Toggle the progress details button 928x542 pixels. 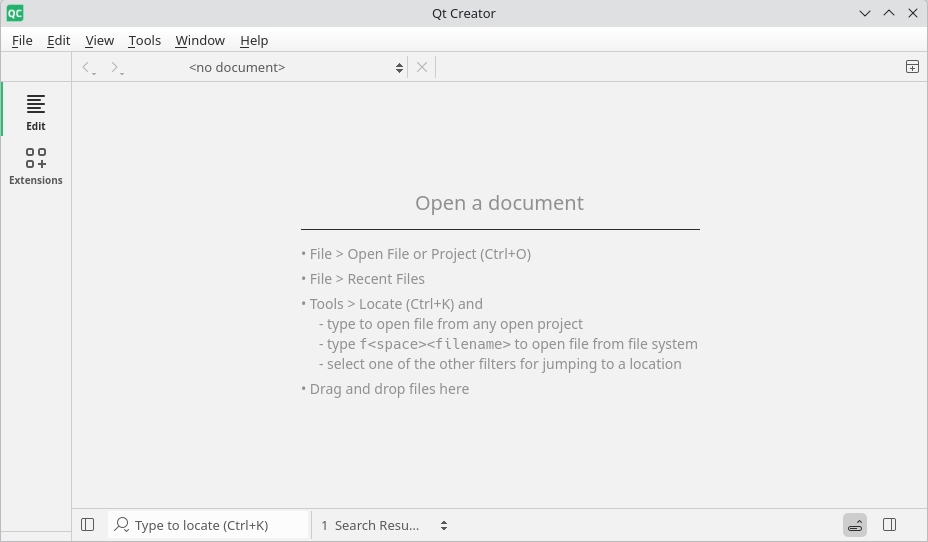(x=855, y=525)
